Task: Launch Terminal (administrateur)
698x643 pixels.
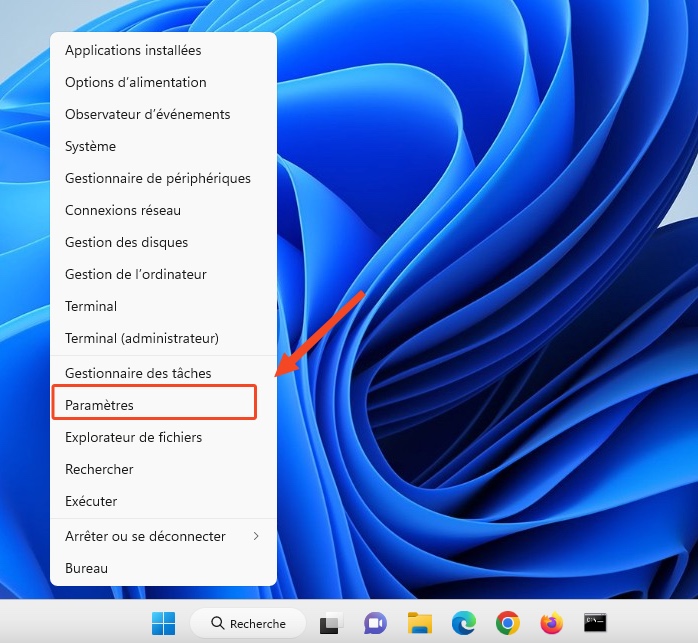Action: click(x=142, y=338)
